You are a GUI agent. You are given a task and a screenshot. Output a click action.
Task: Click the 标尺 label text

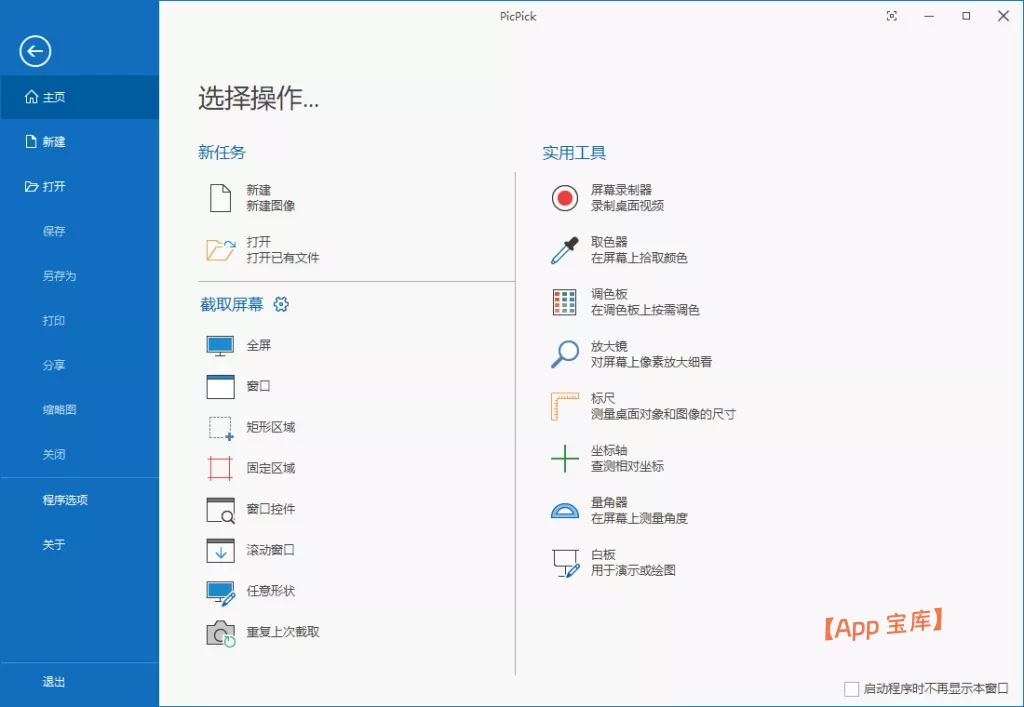[x=603, y=398]
